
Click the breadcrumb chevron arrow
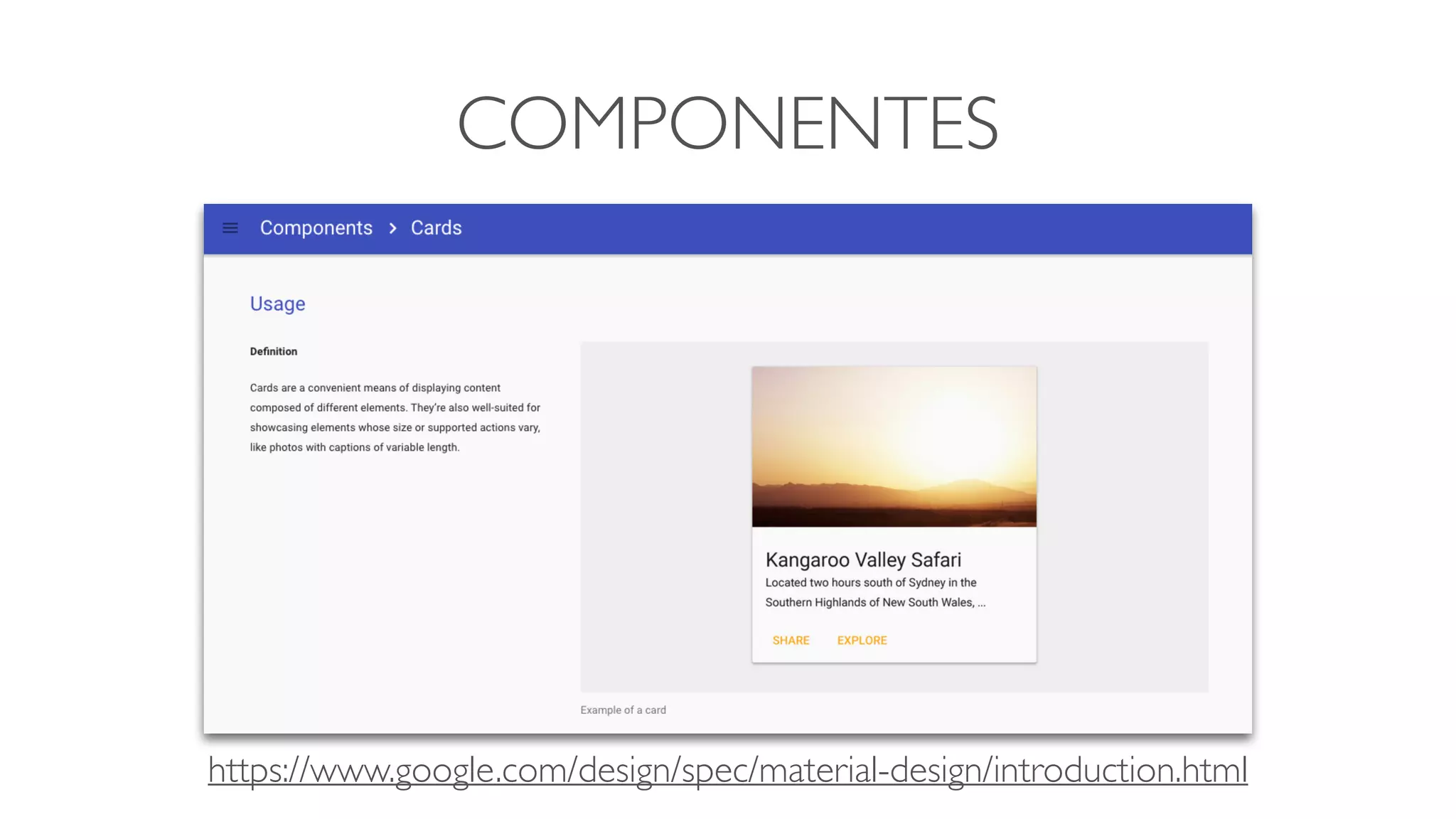point(392,228)
